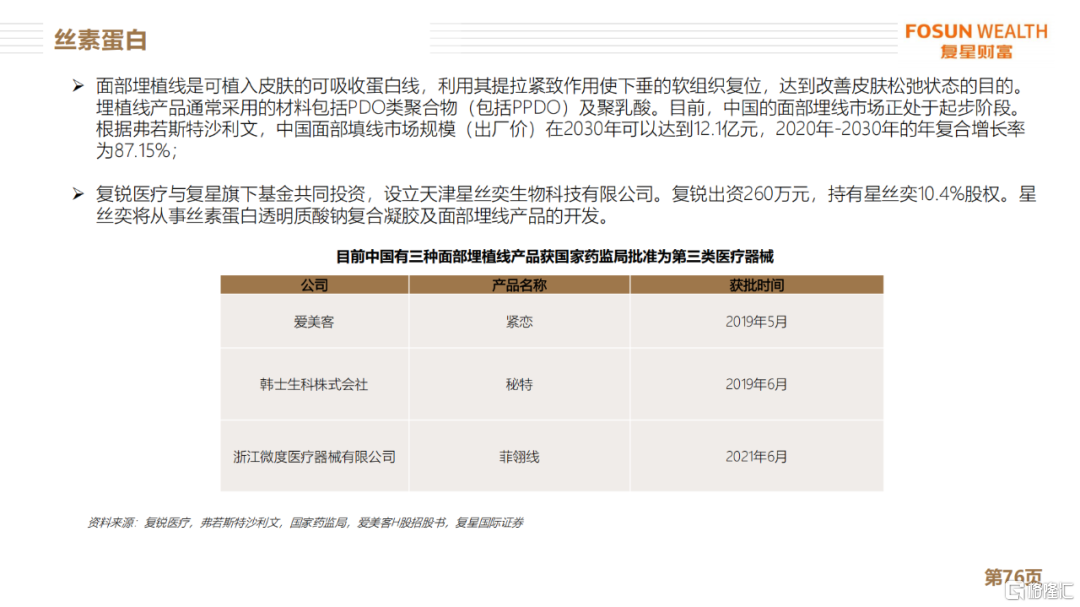Click the 产品名称 column header
Viewport: 1080px width, 607px height.
(519, 285)
